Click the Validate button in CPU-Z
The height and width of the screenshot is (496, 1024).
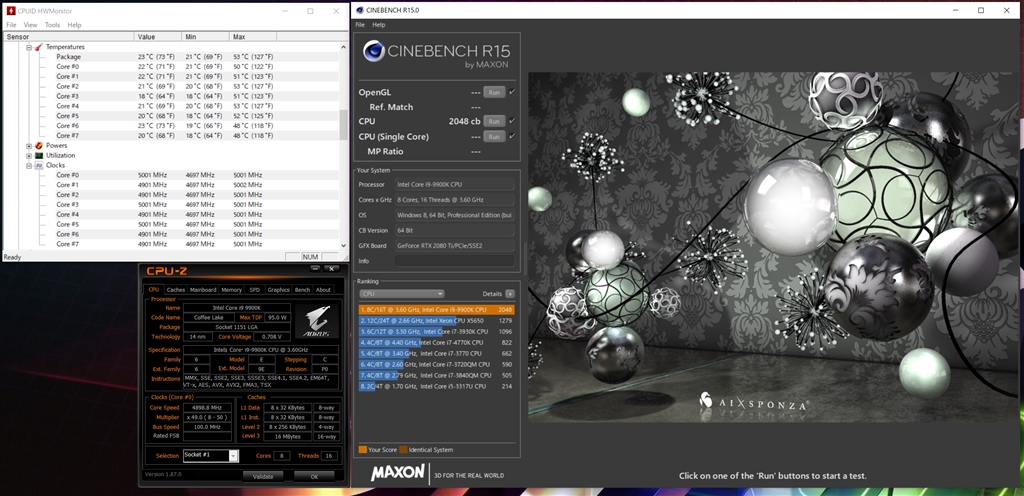pyautogui.click(x=263, y=476)
